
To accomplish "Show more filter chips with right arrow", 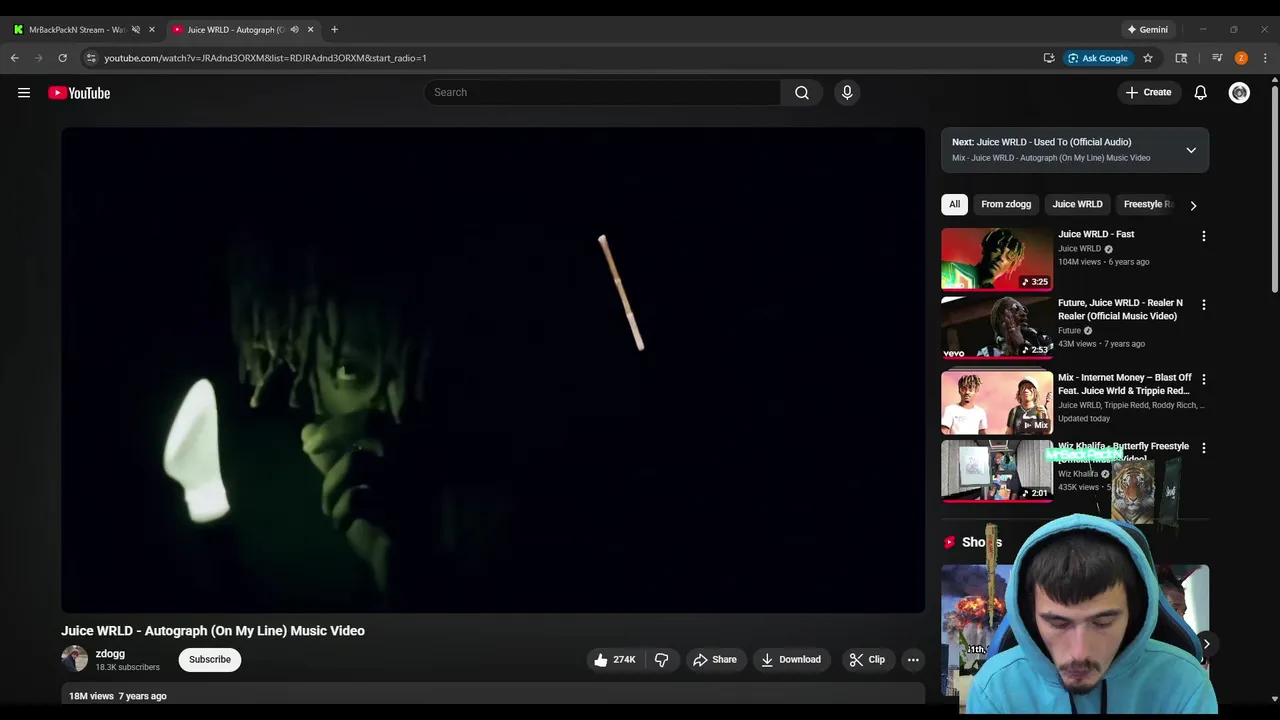I will pos(1193,205).
